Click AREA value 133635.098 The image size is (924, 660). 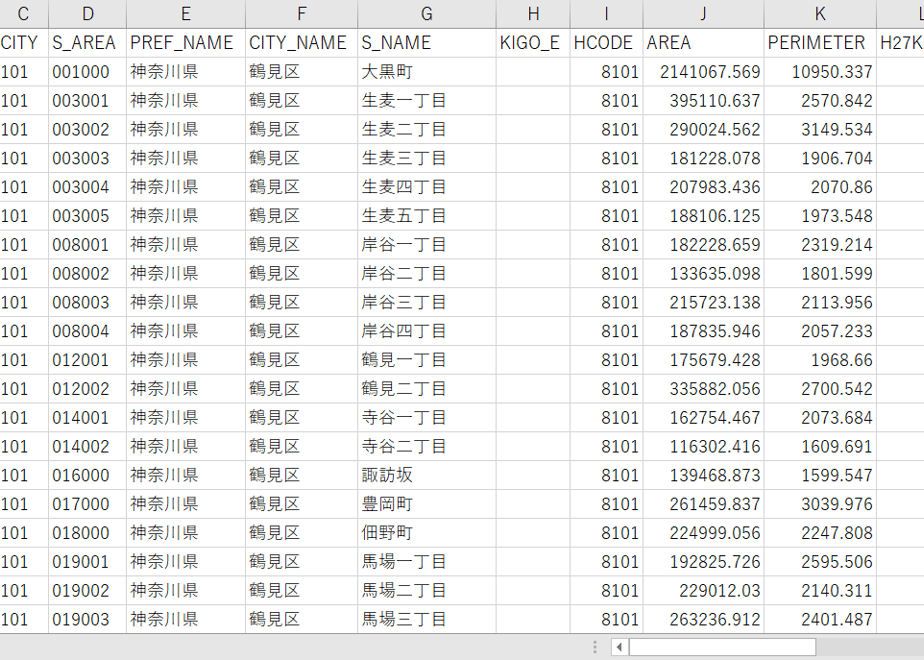coord(704,274)
